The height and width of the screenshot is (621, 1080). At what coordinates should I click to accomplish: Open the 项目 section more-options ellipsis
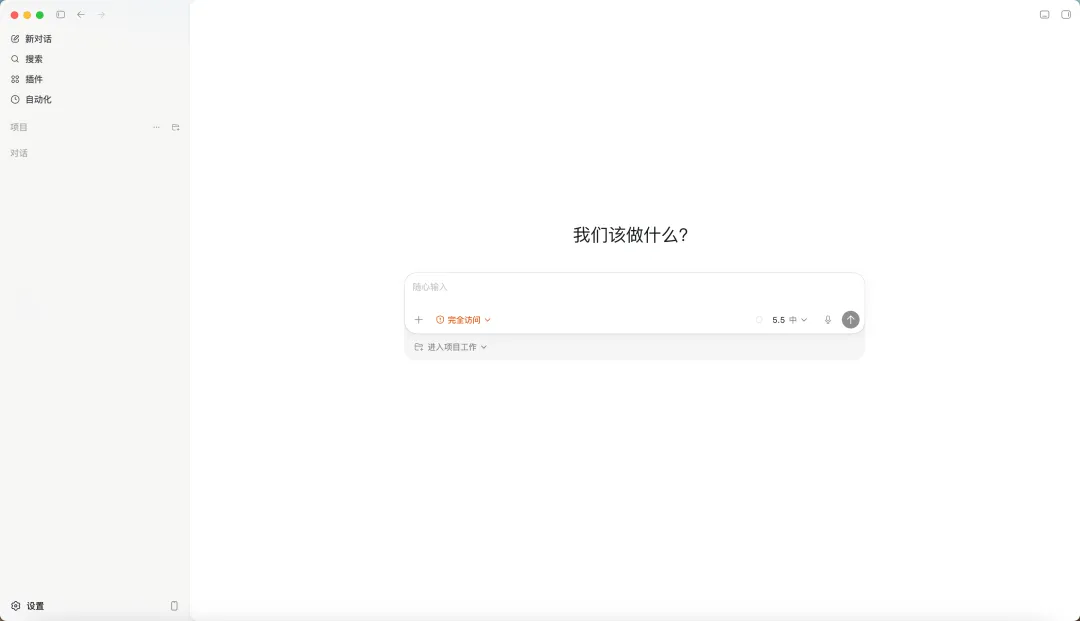156,127
